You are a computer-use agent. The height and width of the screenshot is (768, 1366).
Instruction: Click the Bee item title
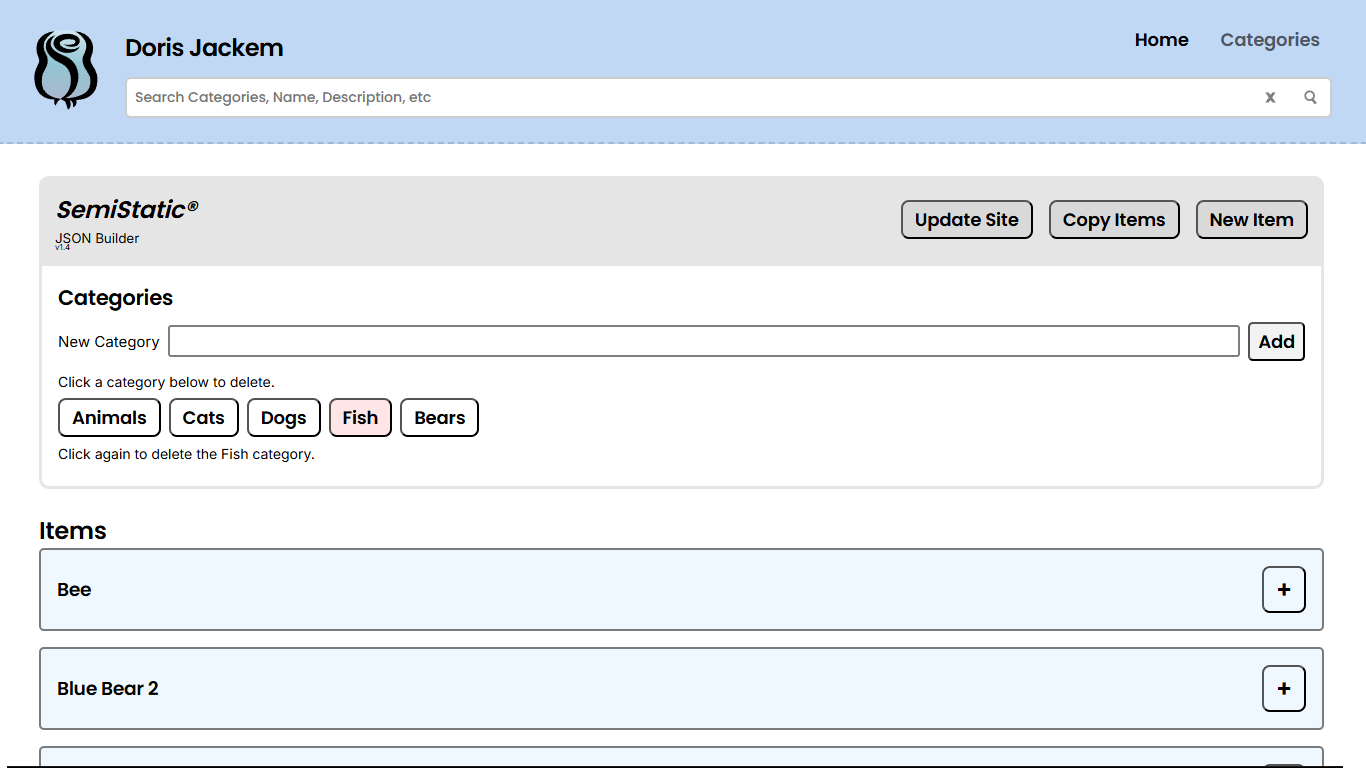[x=74, y=590]
